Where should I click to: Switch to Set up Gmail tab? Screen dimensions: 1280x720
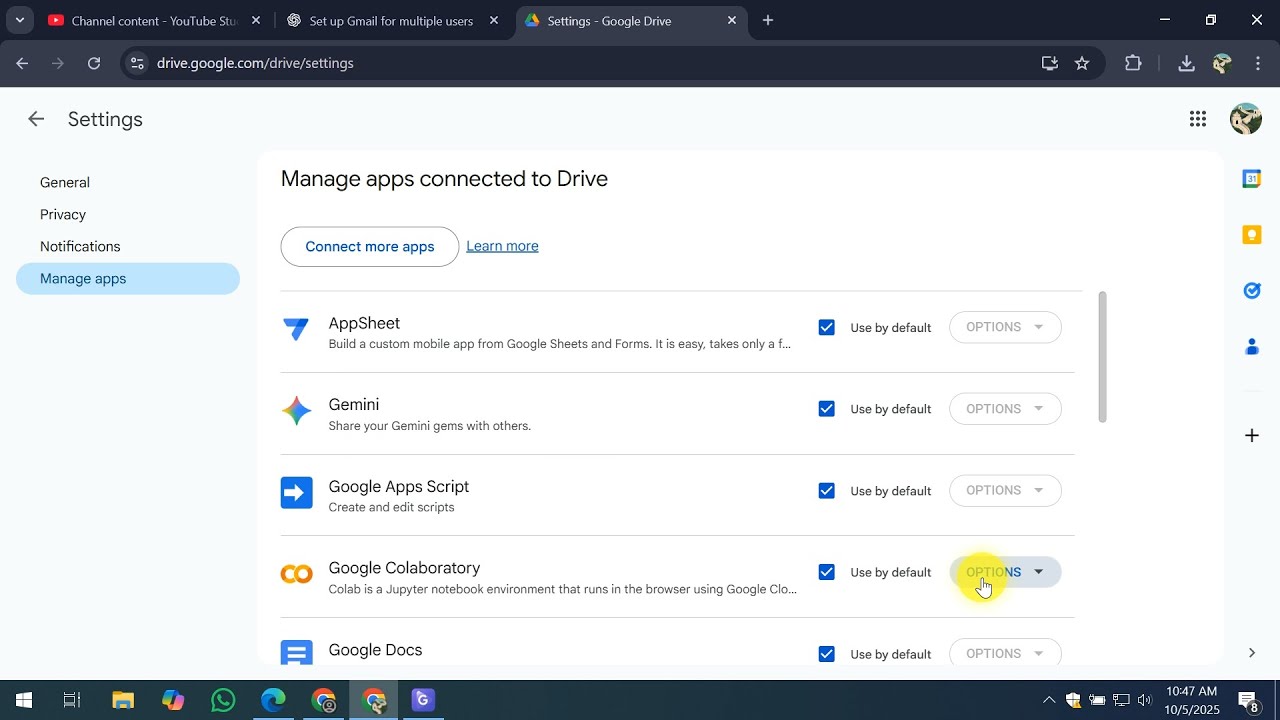pyautogui.click(x=390, y=20)
